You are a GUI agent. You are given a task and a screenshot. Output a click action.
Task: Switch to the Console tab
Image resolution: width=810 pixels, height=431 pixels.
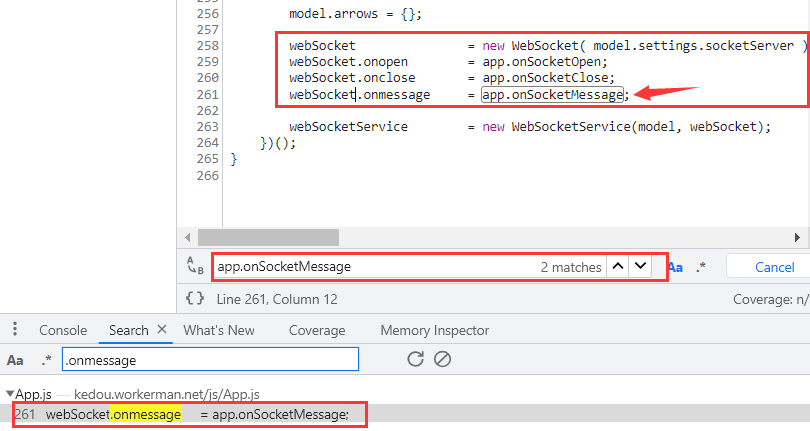[63, 330]
